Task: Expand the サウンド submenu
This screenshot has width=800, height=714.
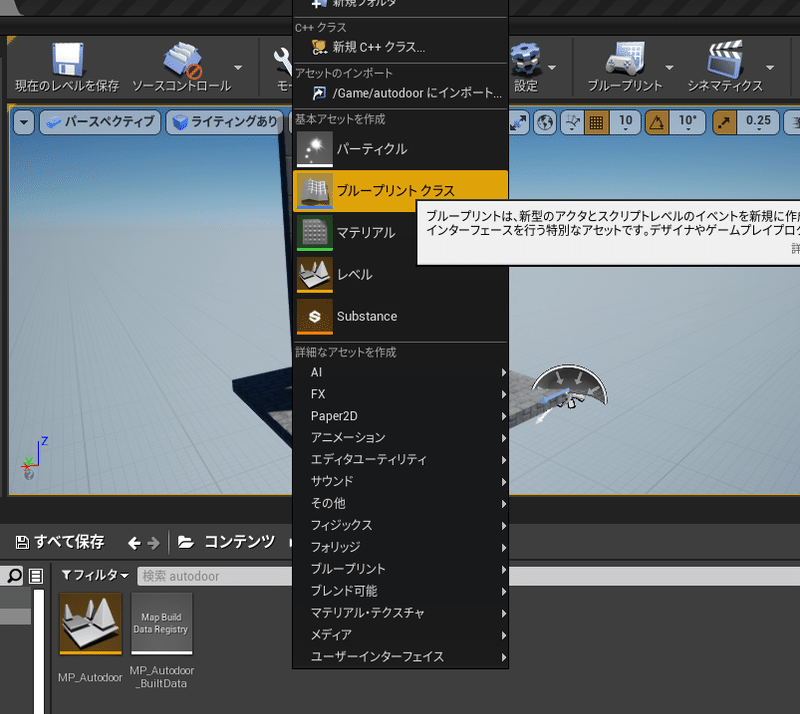Action: click(401, 481)
